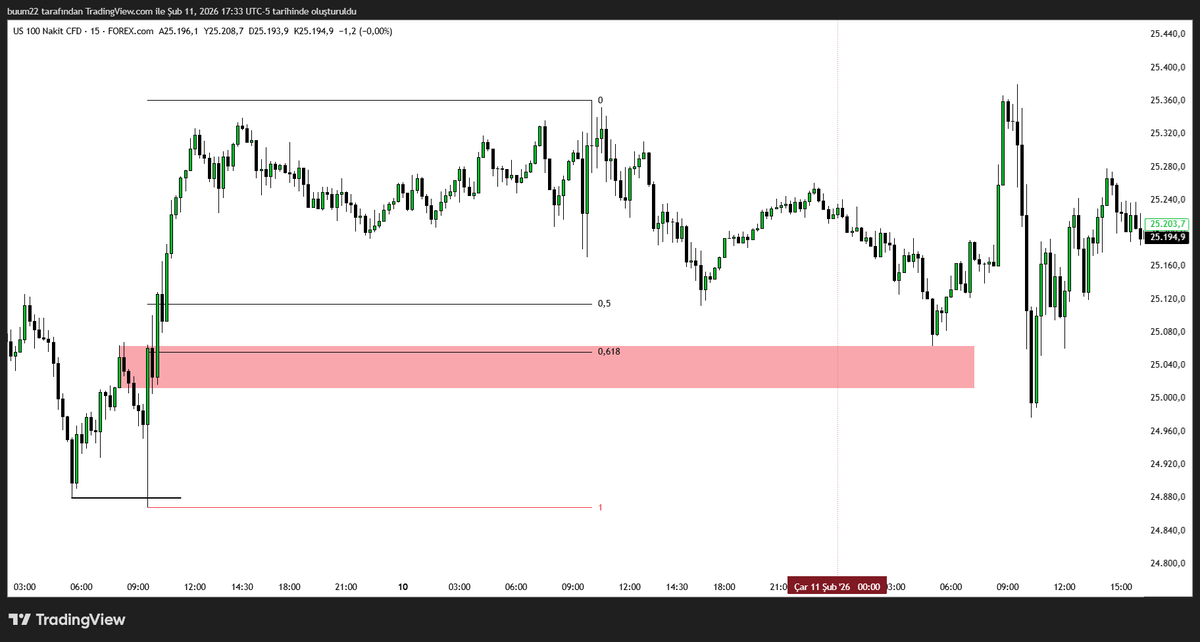
Task: Click the 24.880,0 price axis label
Action: click(1167, 497)
